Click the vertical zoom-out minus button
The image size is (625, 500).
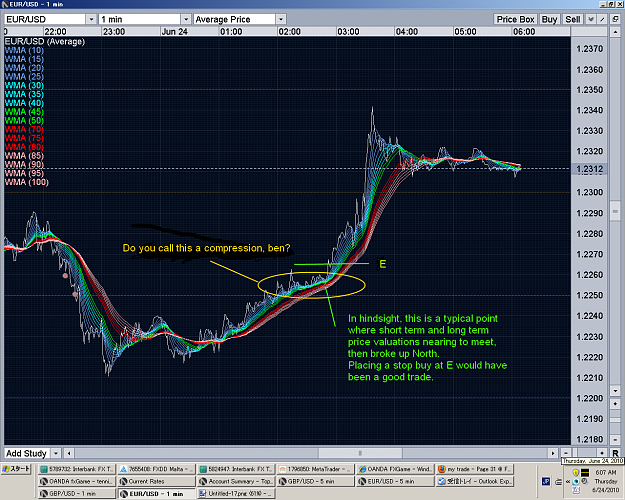point(615,440)
